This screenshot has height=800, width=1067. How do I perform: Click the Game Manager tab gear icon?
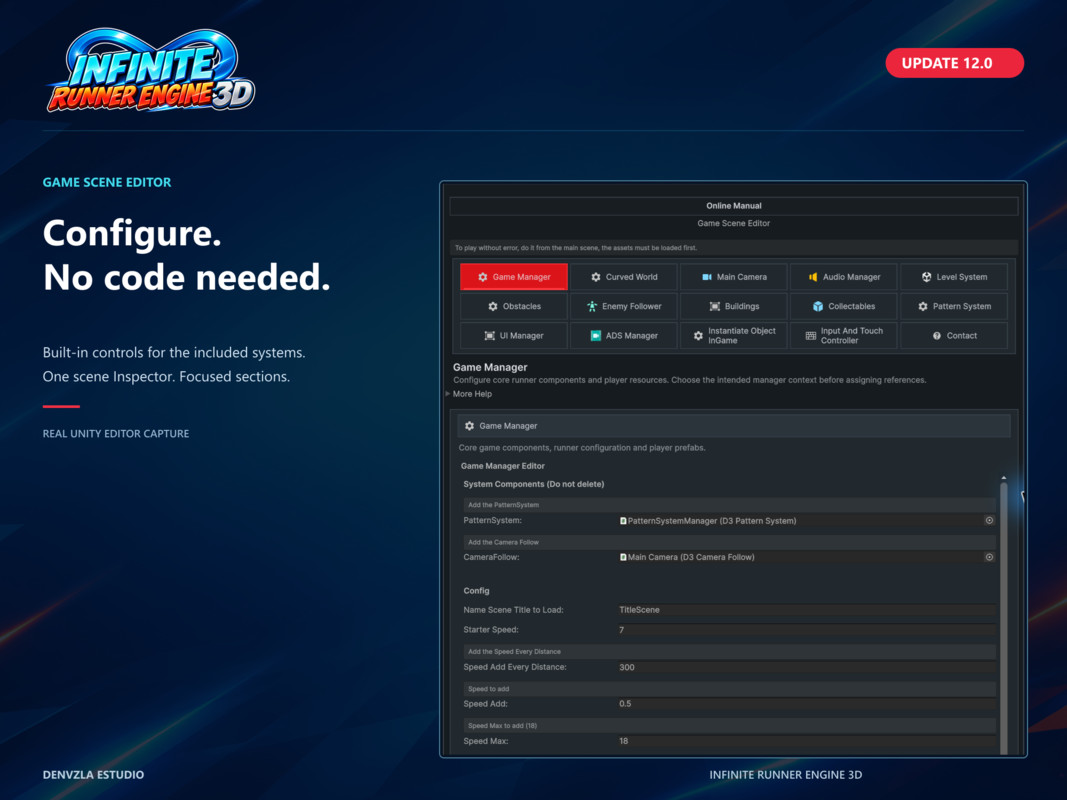482,277
